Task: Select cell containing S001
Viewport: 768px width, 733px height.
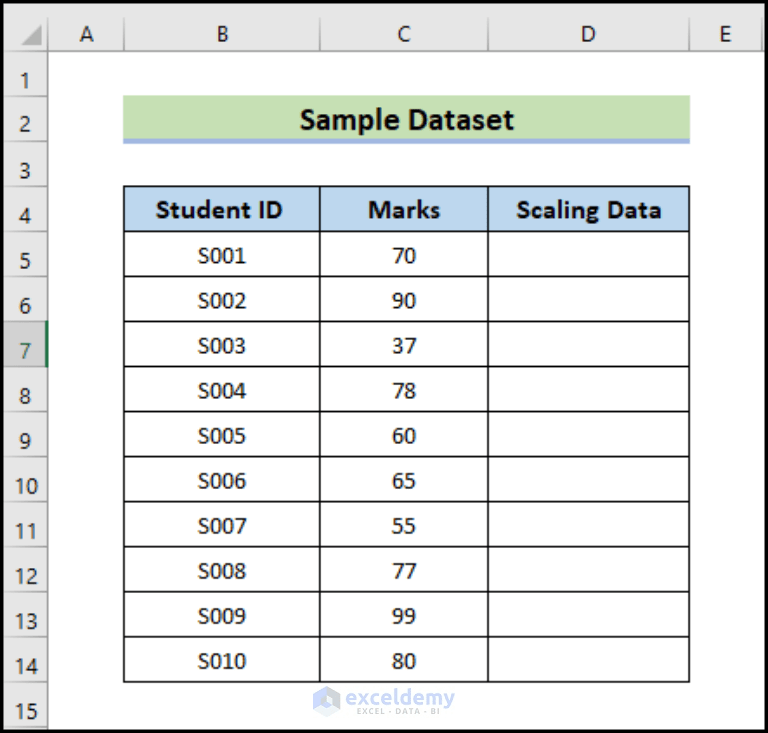Action: point(222,254)
